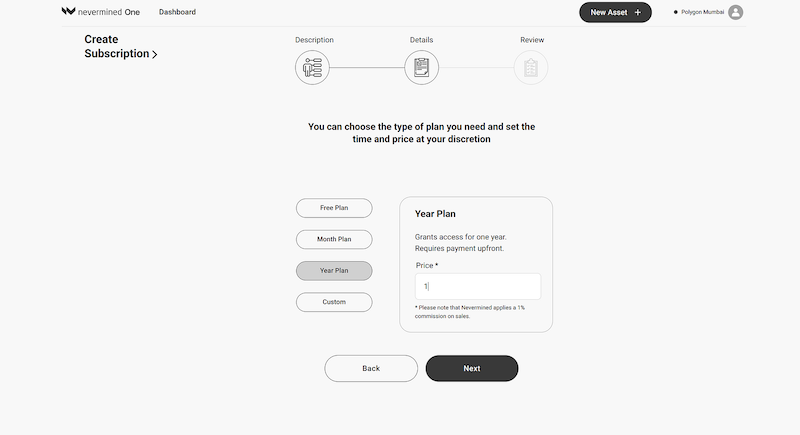The image size is (800, 435).
Task: Click the Review step checklist icon
Action: pyautogui.click(x=531, y=67)
